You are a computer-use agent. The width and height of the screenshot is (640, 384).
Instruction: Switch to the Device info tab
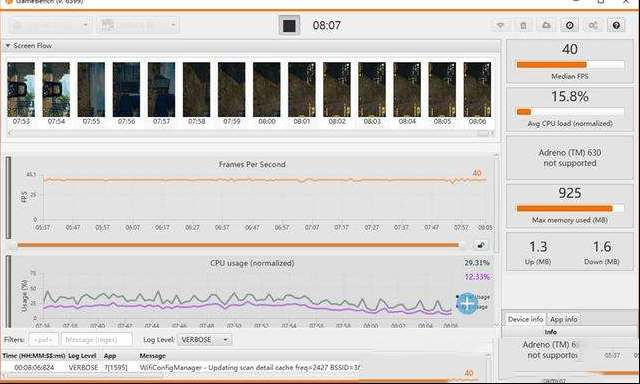pos(525,319)
